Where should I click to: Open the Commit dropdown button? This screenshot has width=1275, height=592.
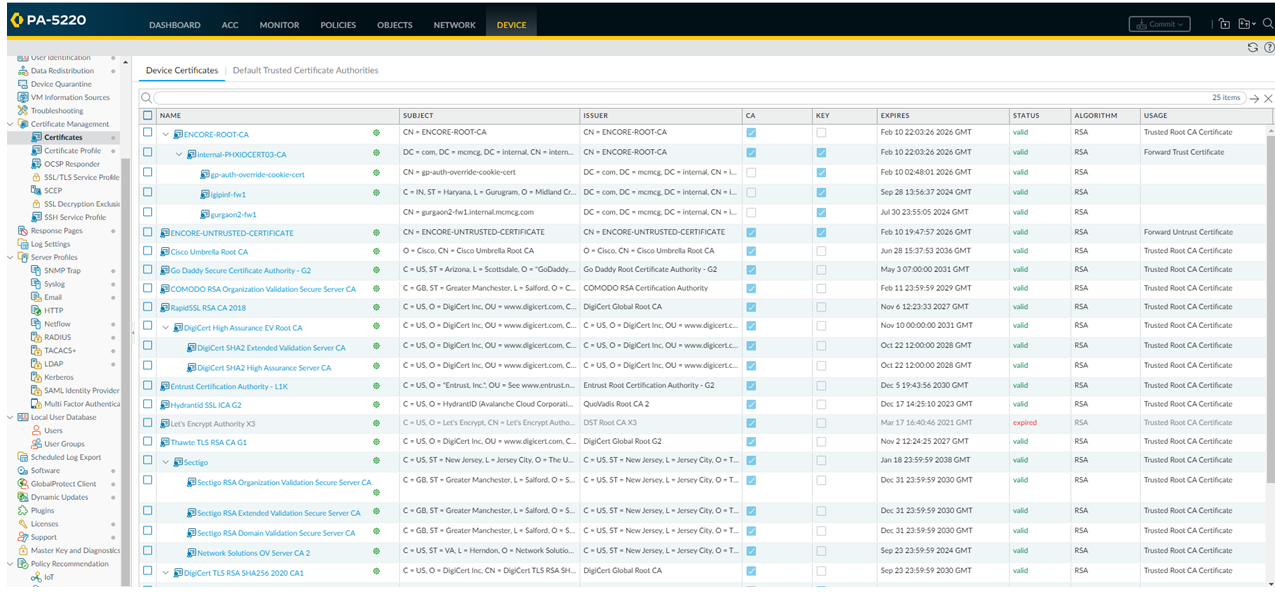point(1159,24)
